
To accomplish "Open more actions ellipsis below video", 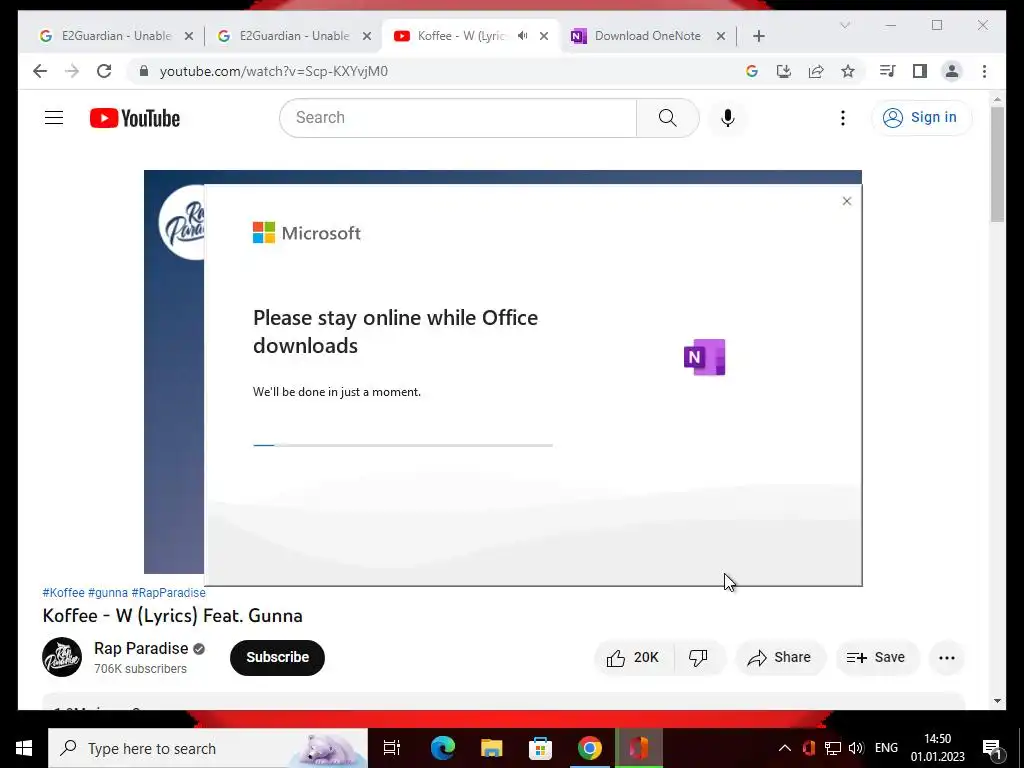I will (946, 658).
